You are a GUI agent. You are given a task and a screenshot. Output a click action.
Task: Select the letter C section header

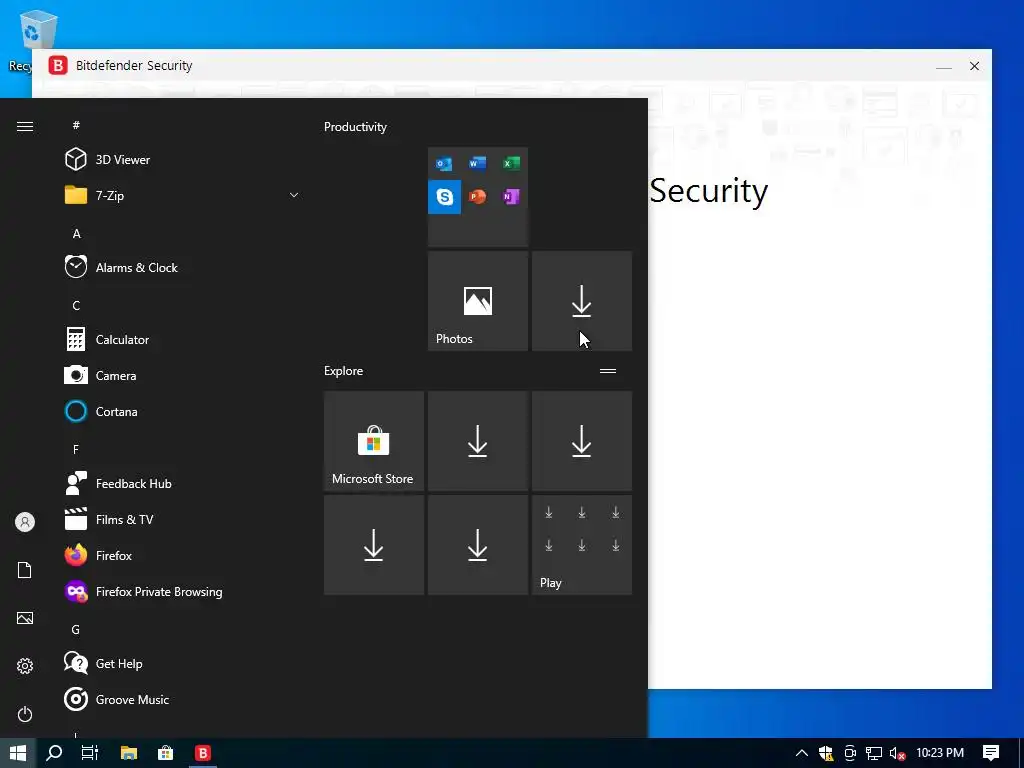(76, 306)
